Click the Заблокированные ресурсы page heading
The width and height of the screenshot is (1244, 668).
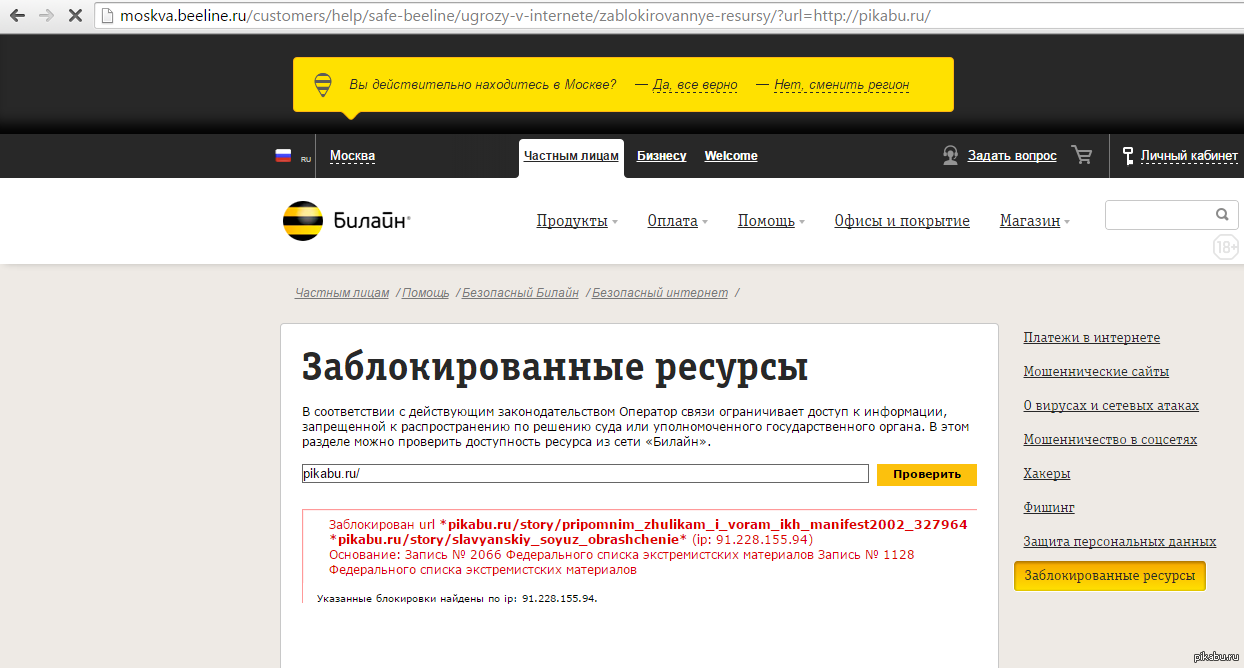(x=555, y=368)
